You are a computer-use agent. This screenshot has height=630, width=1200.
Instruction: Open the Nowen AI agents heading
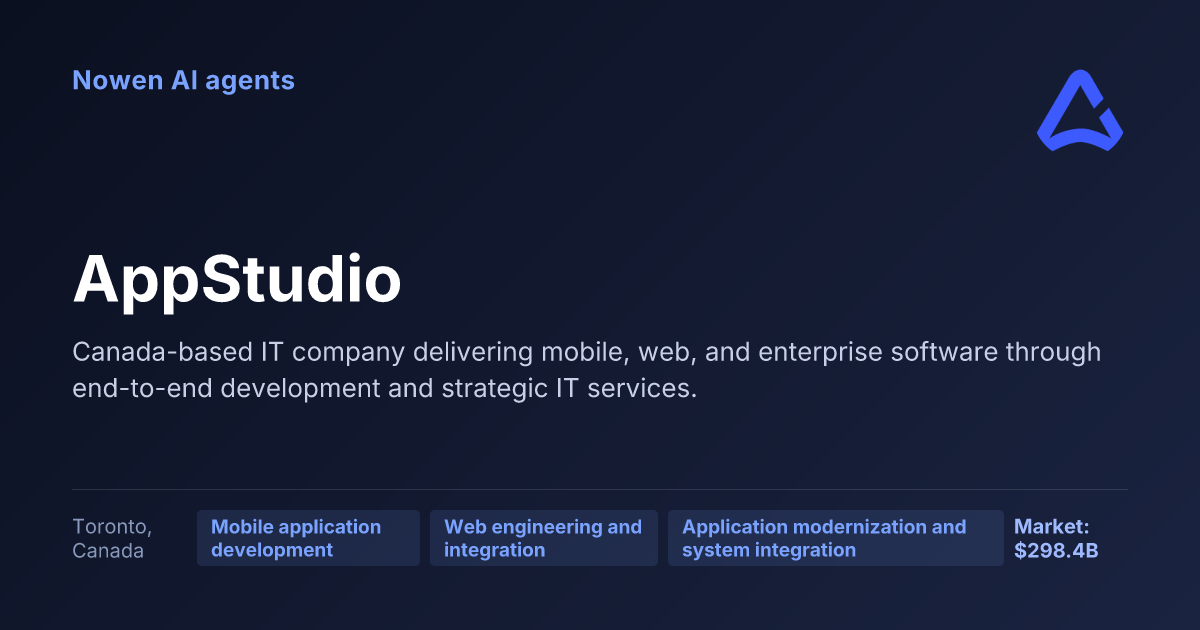click(183, 80)
